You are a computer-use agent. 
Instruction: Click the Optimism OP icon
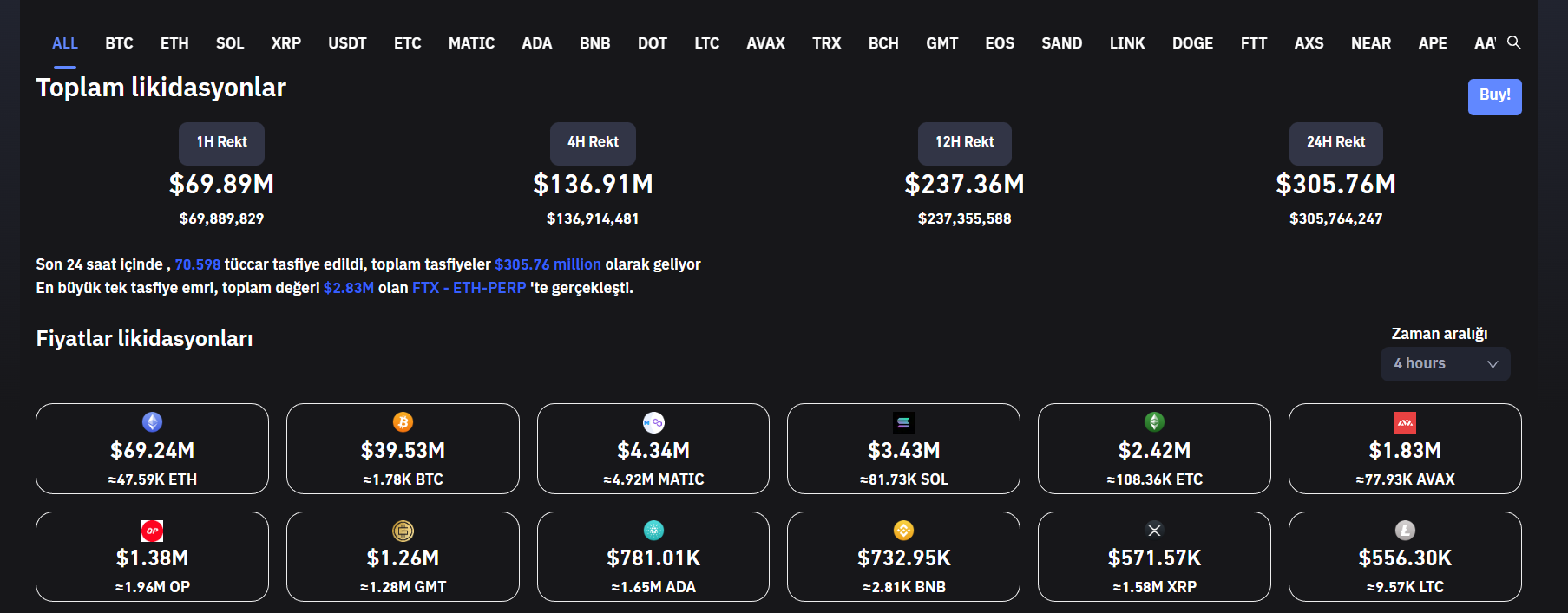tap(152, 531)
